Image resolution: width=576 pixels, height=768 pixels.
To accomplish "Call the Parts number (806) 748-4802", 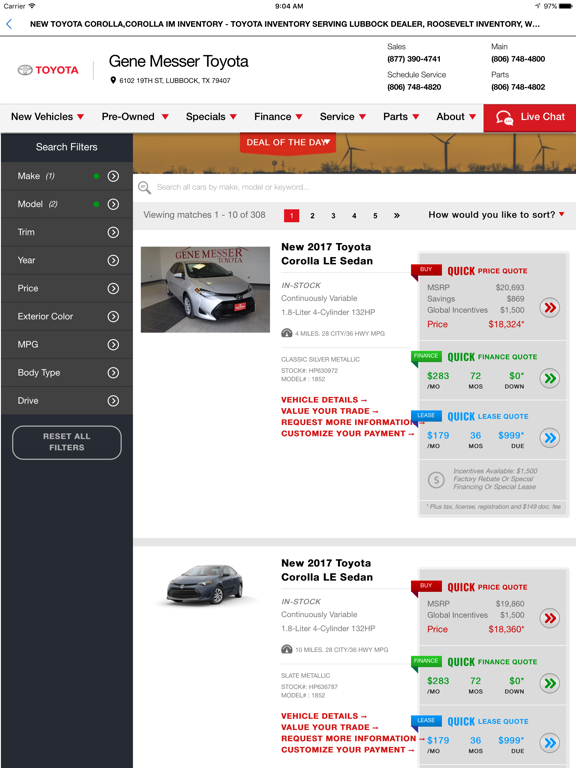I will (518, 87).
